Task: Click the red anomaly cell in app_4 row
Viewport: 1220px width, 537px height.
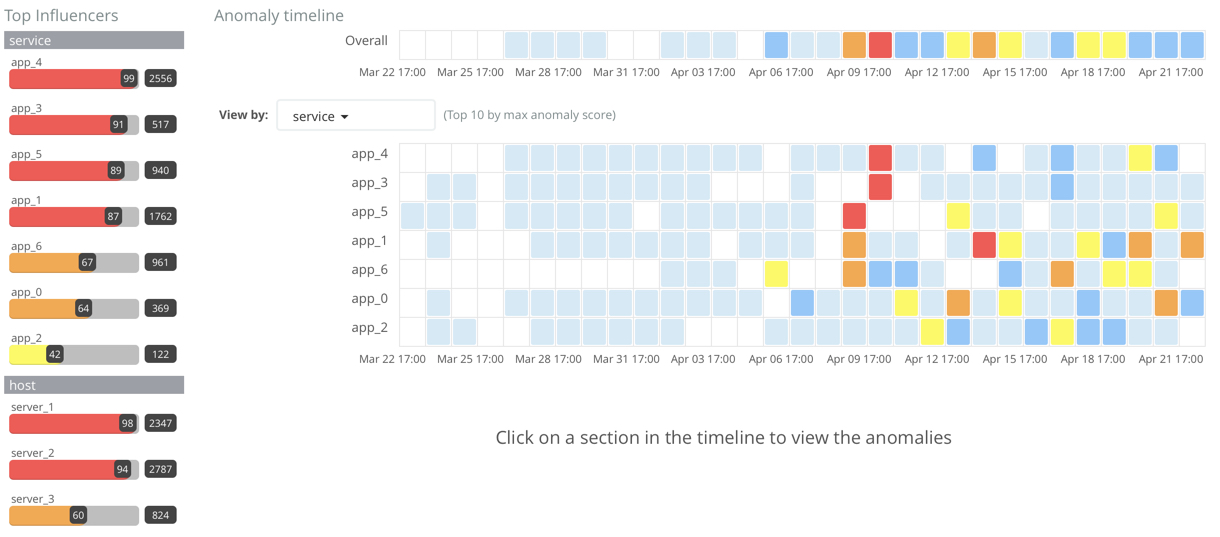Action: tap(880, 158)
